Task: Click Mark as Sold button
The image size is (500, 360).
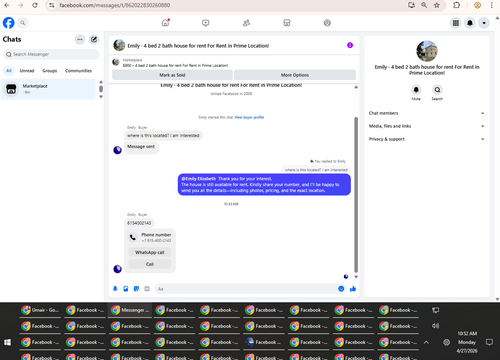Action: (x=172, y=75)
